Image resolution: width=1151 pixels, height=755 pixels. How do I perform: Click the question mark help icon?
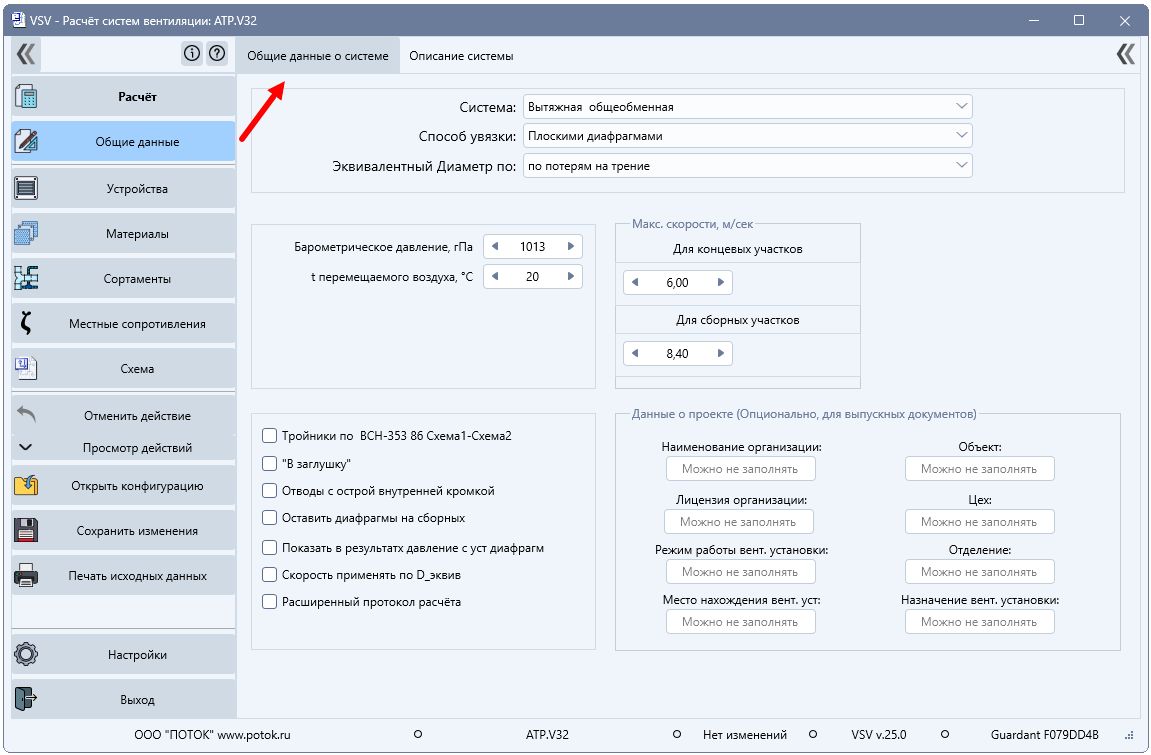(x=217, y=54)
